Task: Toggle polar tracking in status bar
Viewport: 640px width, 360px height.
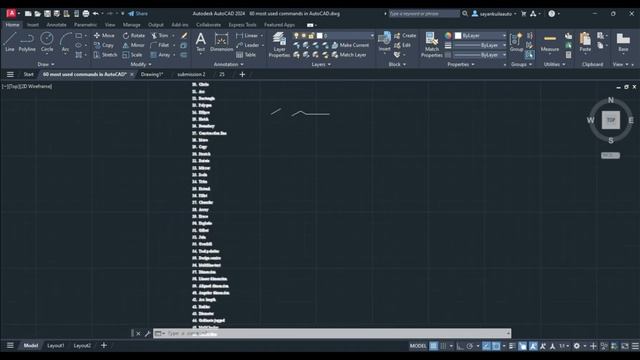Action: coord(470,346)
